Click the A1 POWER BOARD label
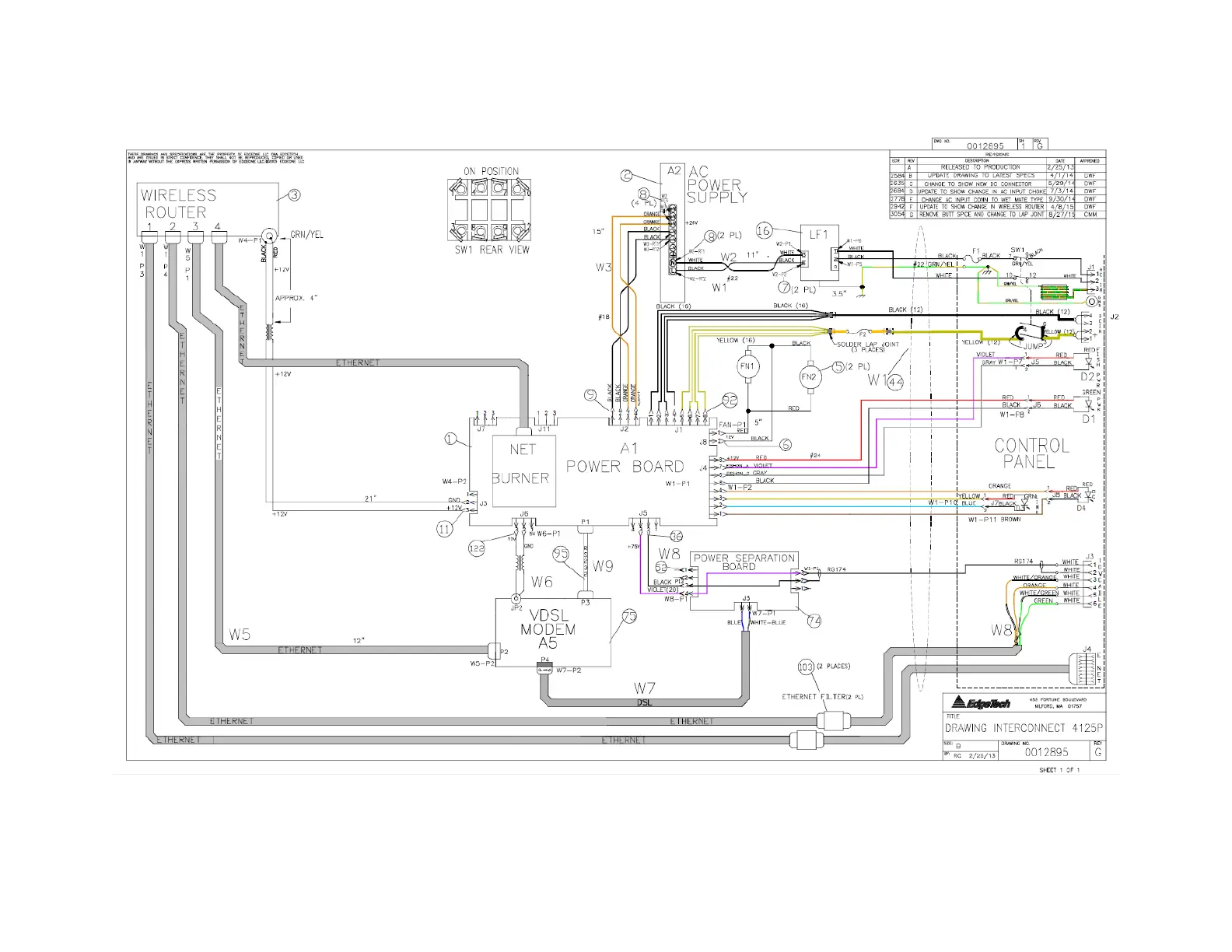The width and height of the screenshot is (1232, 952). click(626, 458)
